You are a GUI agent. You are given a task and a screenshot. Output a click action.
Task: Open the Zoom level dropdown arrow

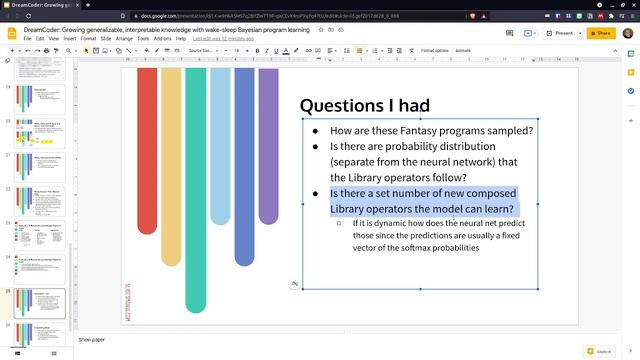(x=76, y=51)
